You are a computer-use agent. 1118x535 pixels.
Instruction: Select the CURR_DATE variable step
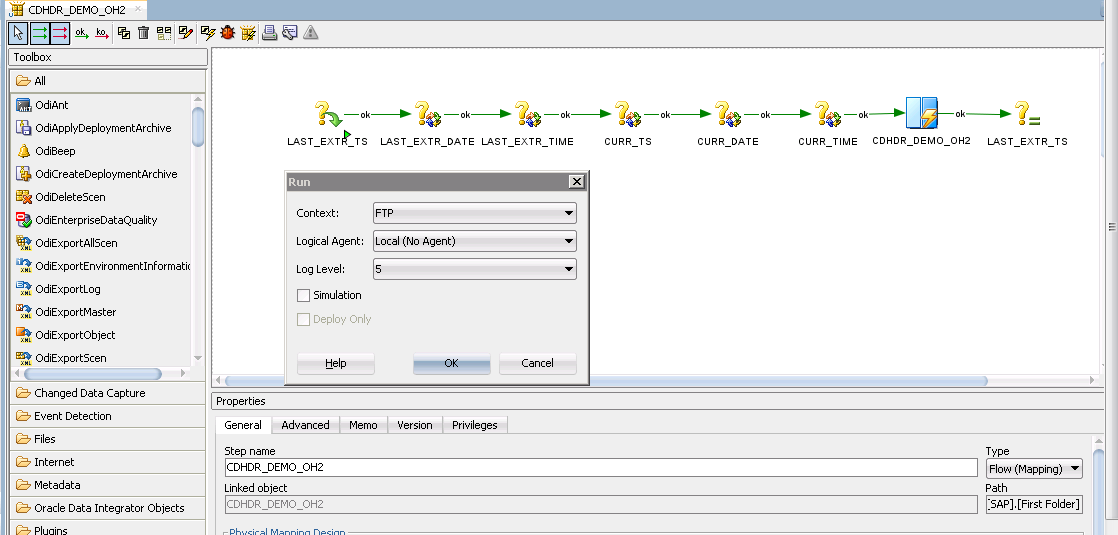pos(727,115)
